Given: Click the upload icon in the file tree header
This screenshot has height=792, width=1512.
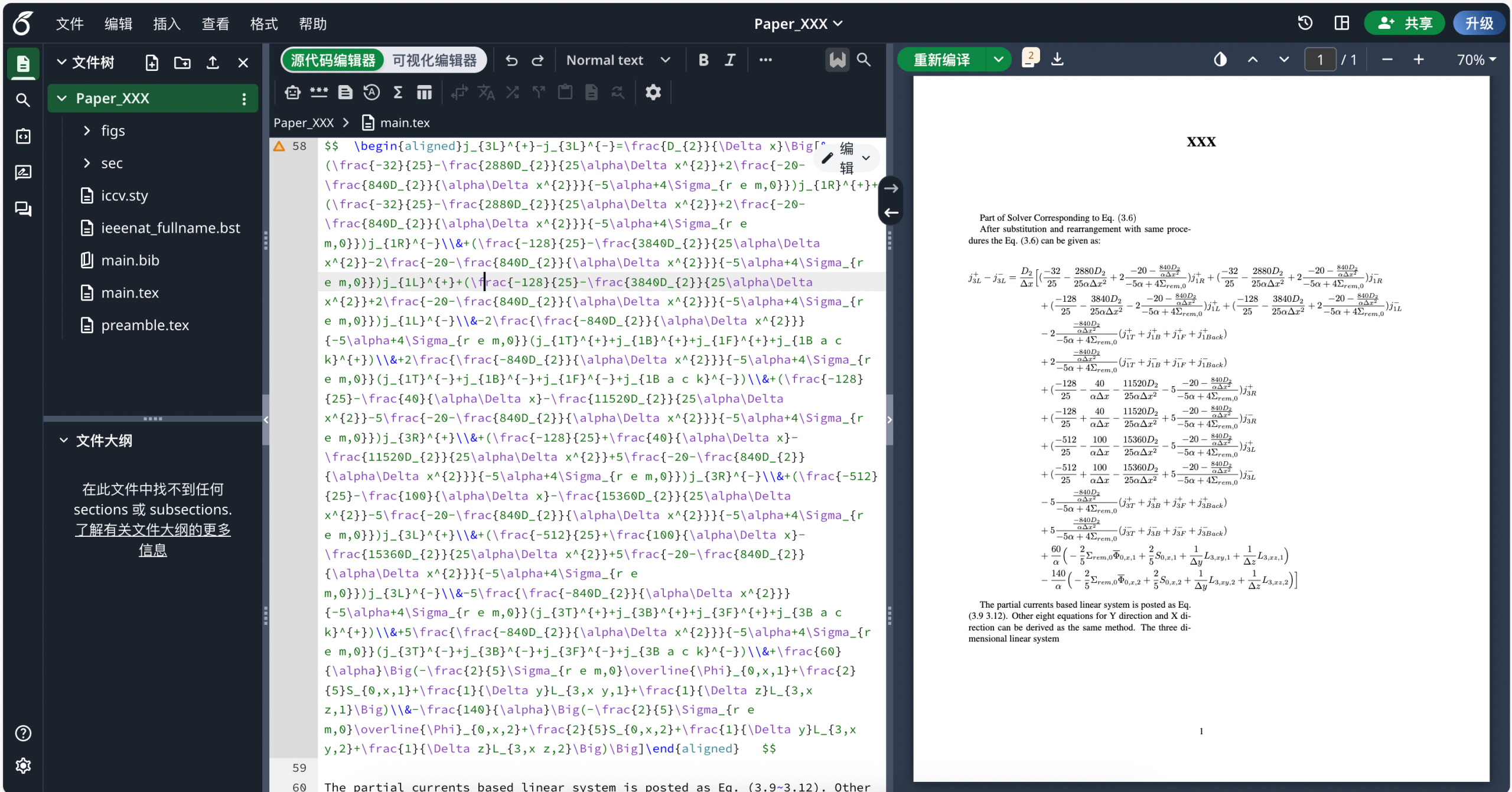Looking at the screenshot, I should click(213, 63).
